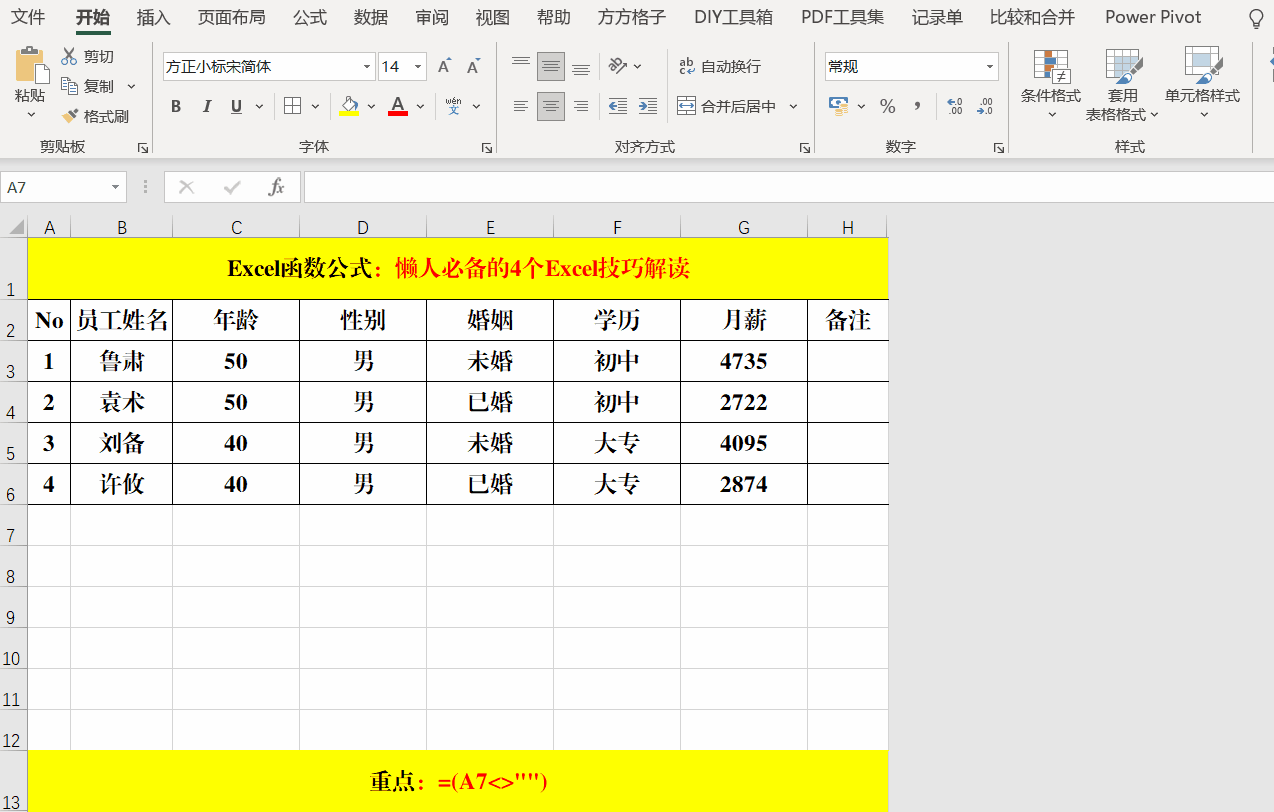Click the Increase Indent icon
1274x812 pixels.
(x=648, y=106)
